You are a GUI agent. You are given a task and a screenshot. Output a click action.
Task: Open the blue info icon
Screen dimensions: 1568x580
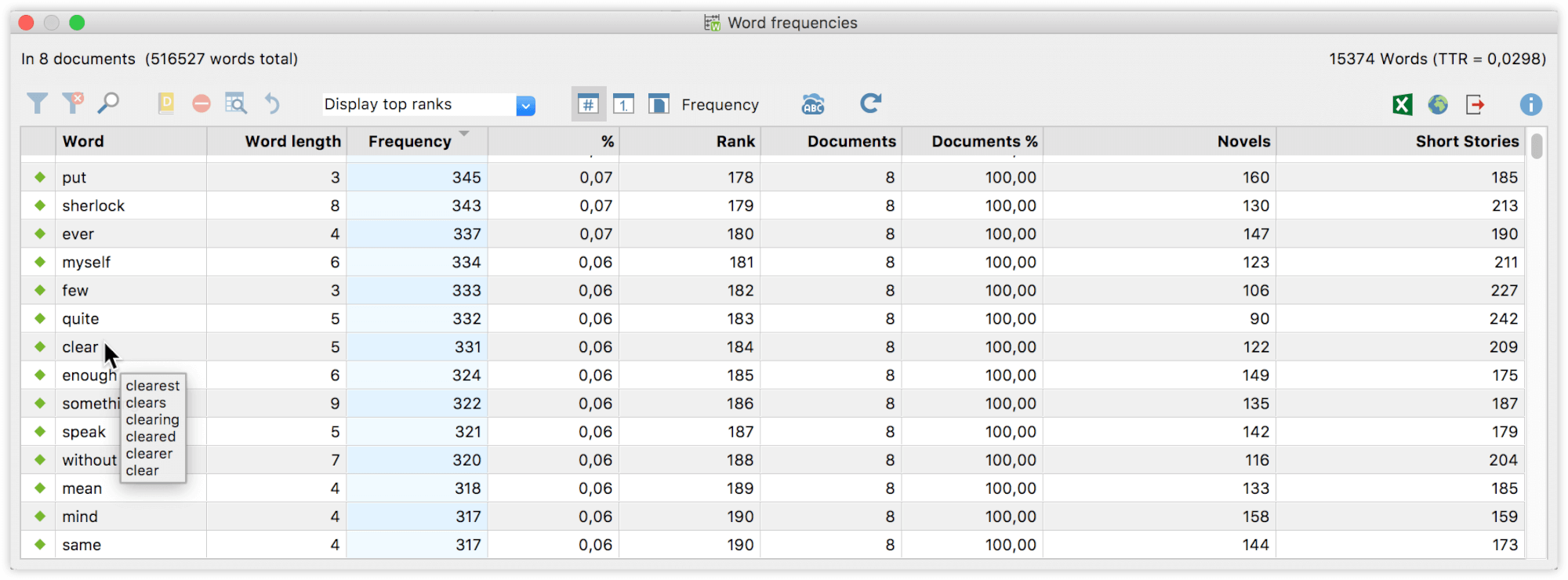click(x=1530, y=104)
